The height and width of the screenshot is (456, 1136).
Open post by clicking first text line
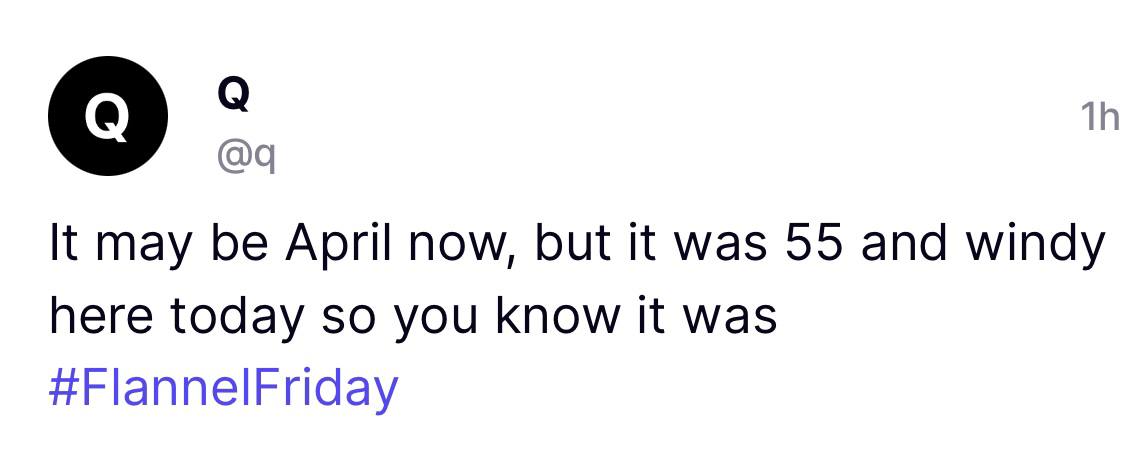577,245
